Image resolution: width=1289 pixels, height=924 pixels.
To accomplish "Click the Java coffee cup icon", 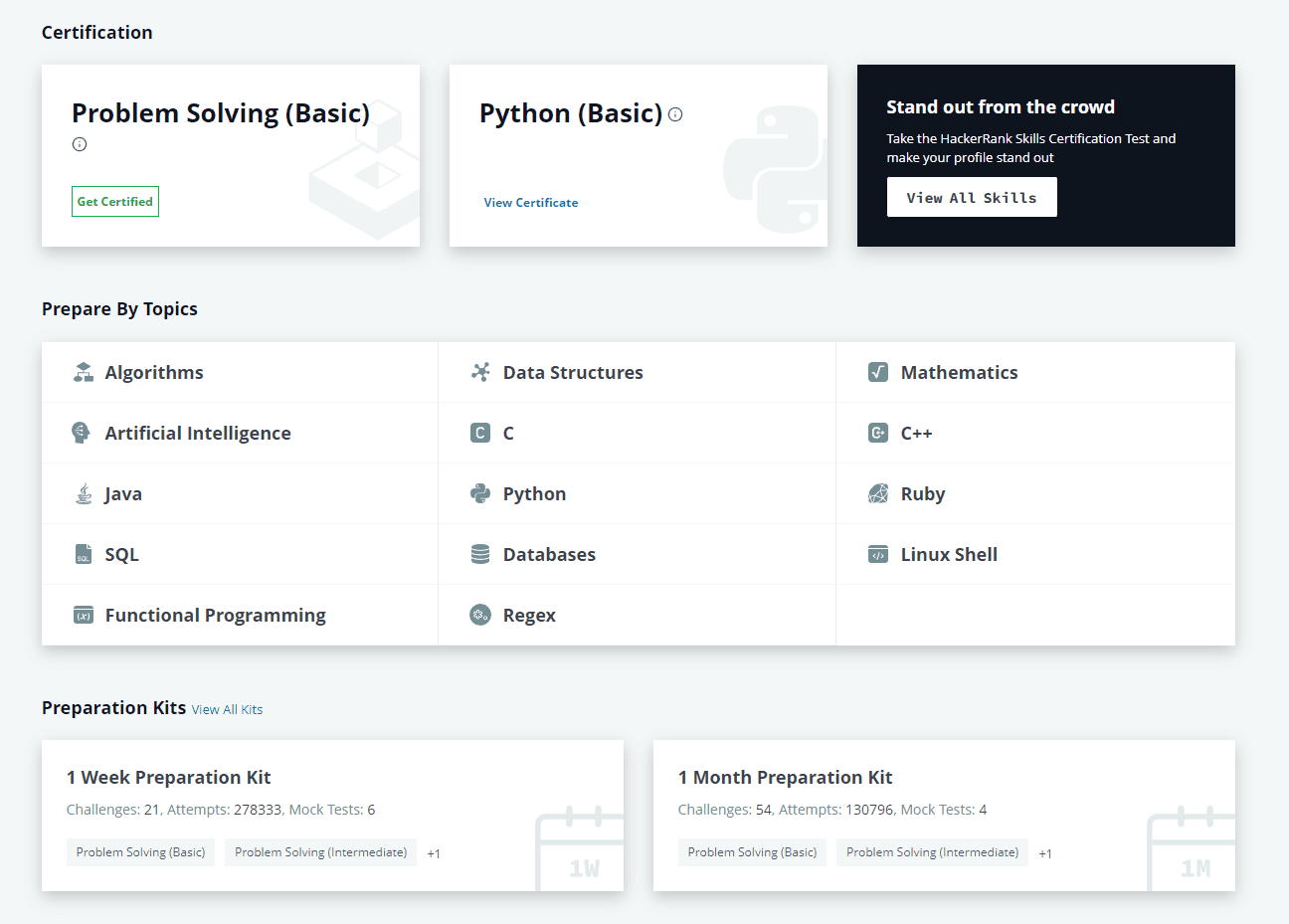I will pos(84,493).
